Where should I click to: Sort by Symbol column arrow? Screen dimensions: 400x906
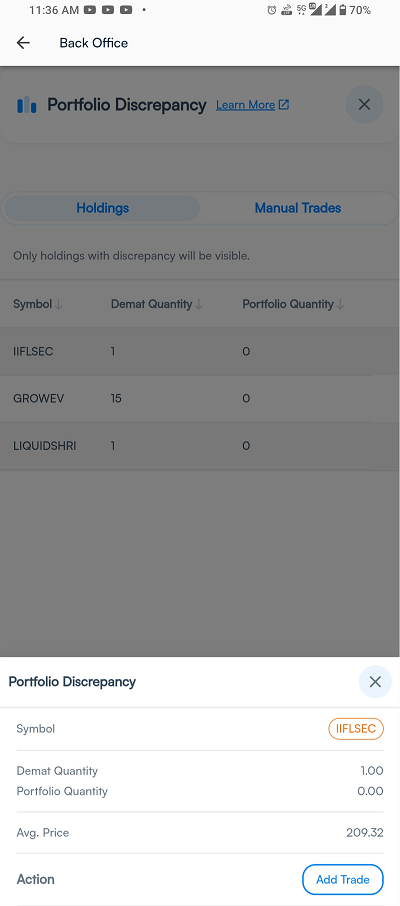pos(58,305)
